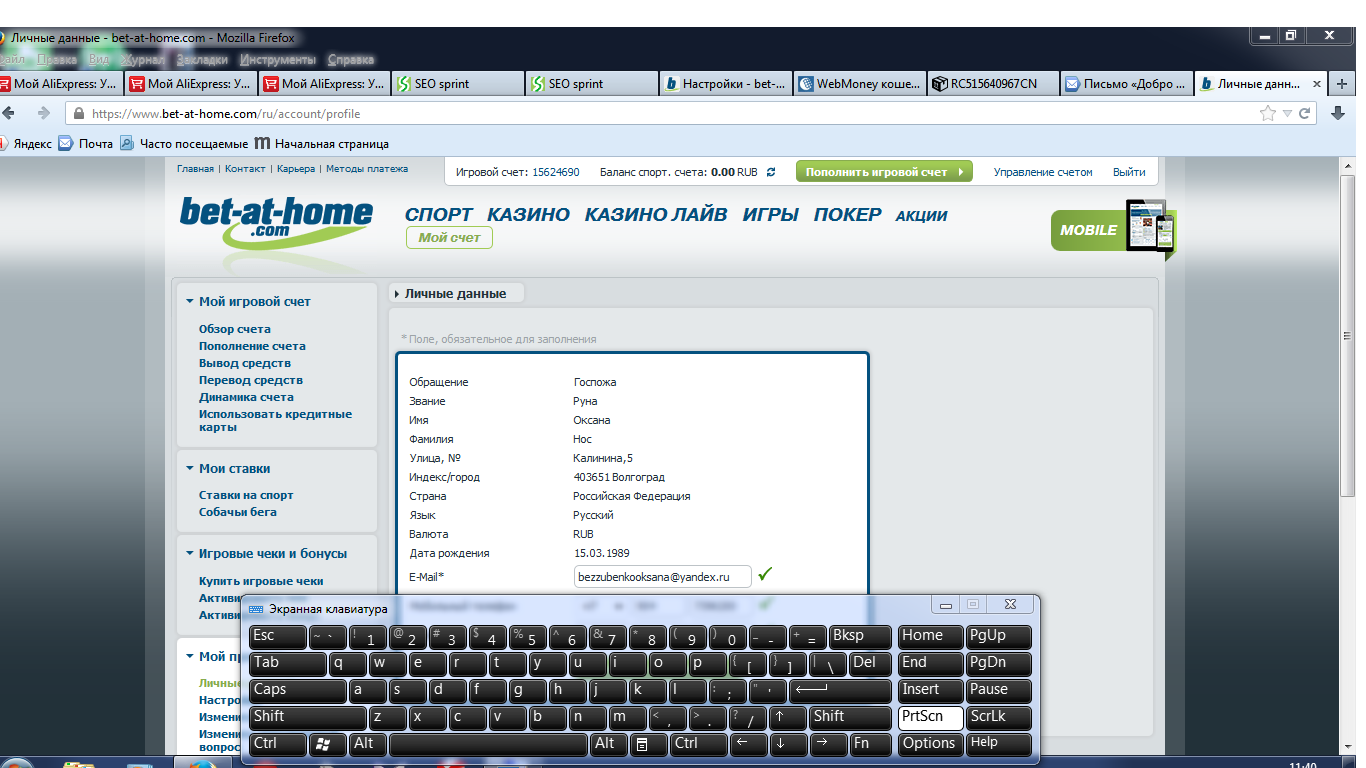1366x768 pixels.
Task: Toggle the ScrLk key
Action: pyautogui.click(x=998, y=716)
